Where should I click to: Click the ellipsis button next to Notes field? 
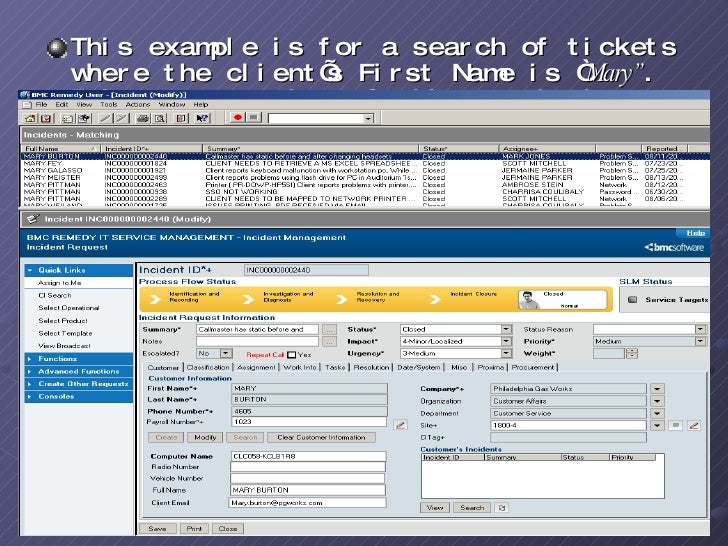coord(329,342)
